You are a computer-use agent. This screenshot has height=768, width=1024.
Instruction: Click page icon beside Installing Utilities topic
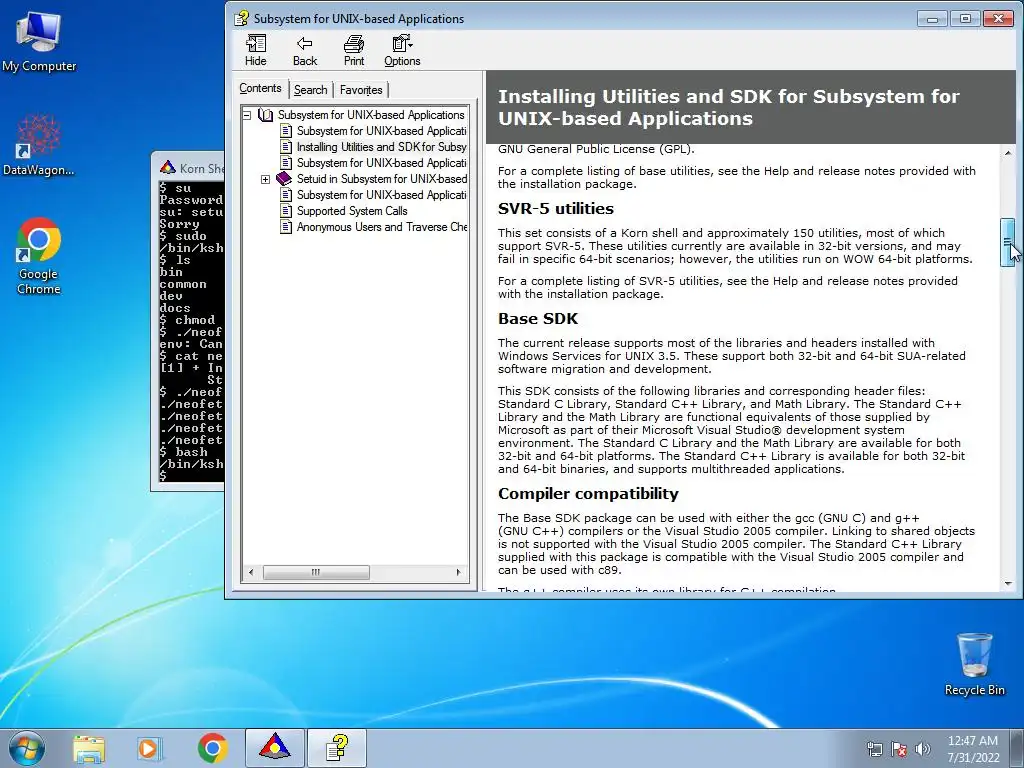tap(285, 147)
